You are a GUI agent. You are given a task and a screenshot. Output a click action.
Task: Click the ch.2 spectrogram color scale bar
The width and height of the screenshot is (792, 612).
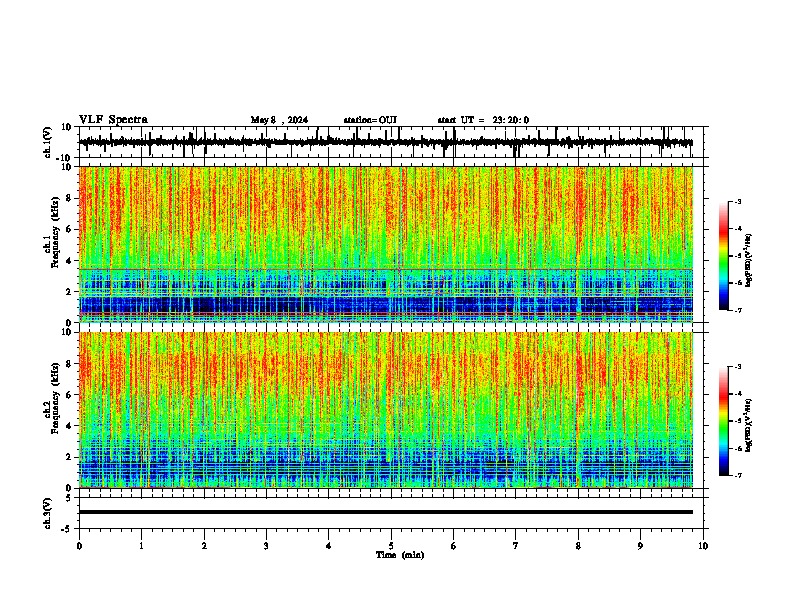[x=724, y=421]
